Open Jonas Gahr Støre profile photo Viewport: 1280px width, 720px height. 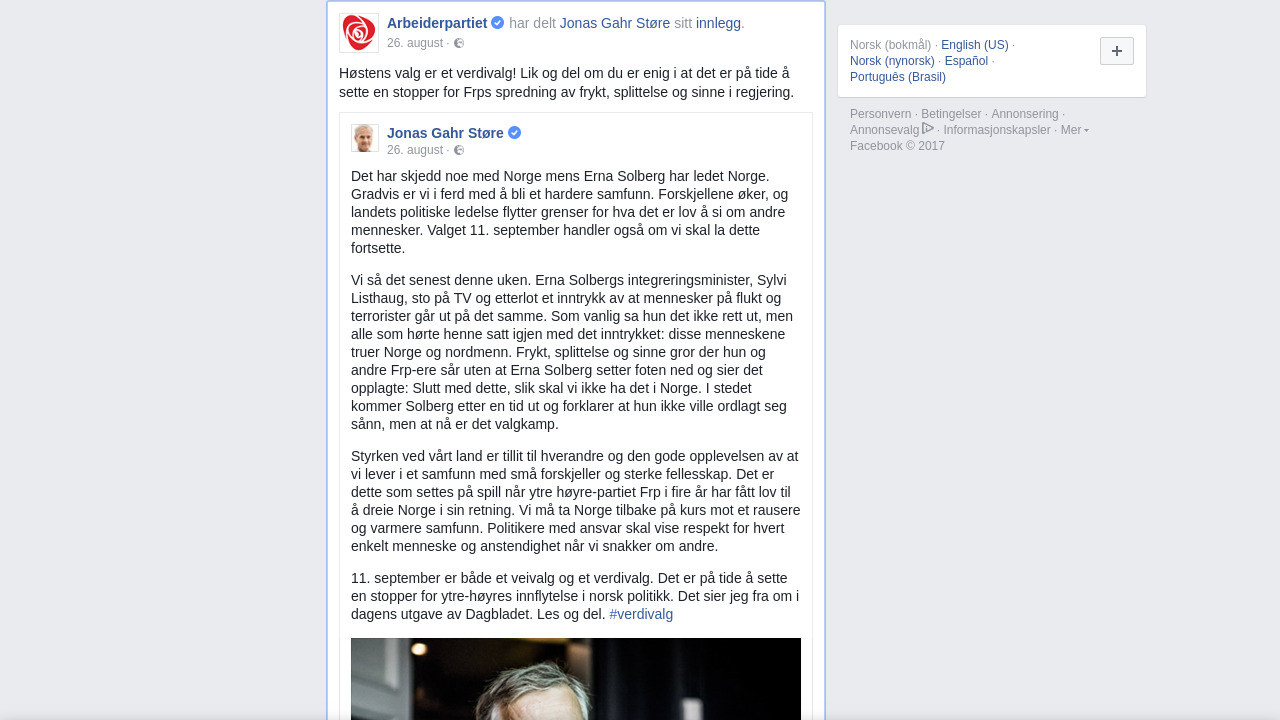[x=365, y=138]
